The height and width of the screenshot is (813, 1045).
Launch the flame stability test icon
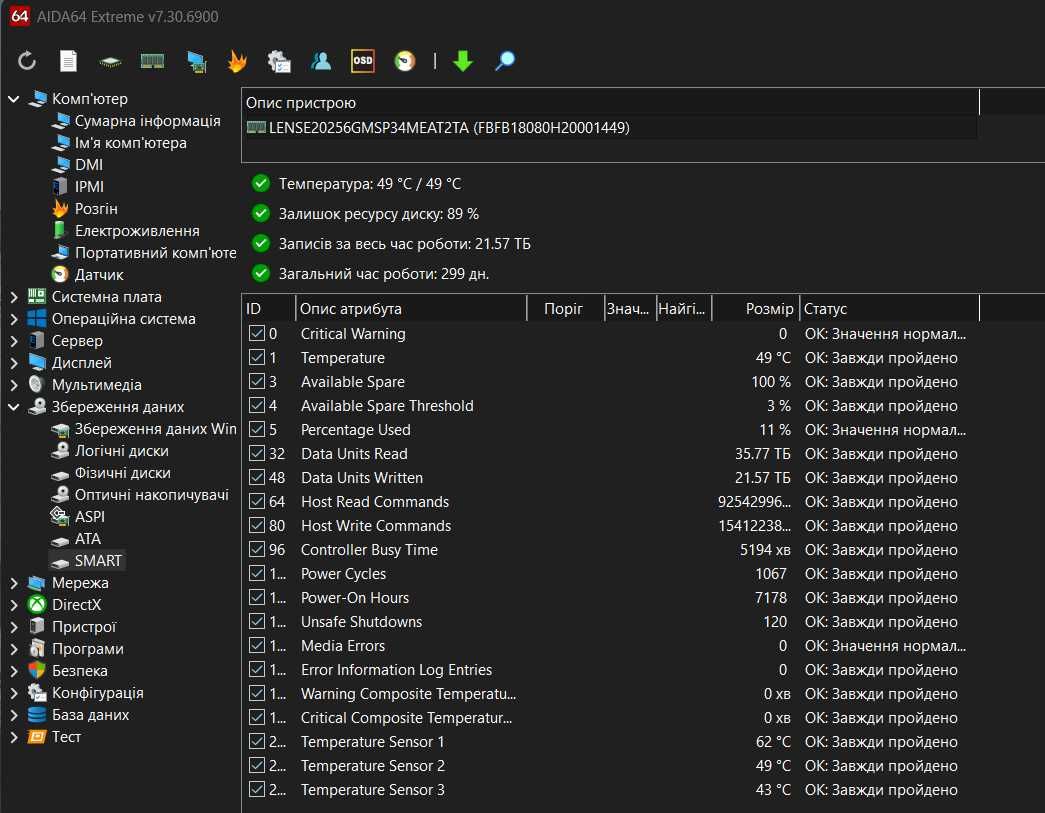237,61
